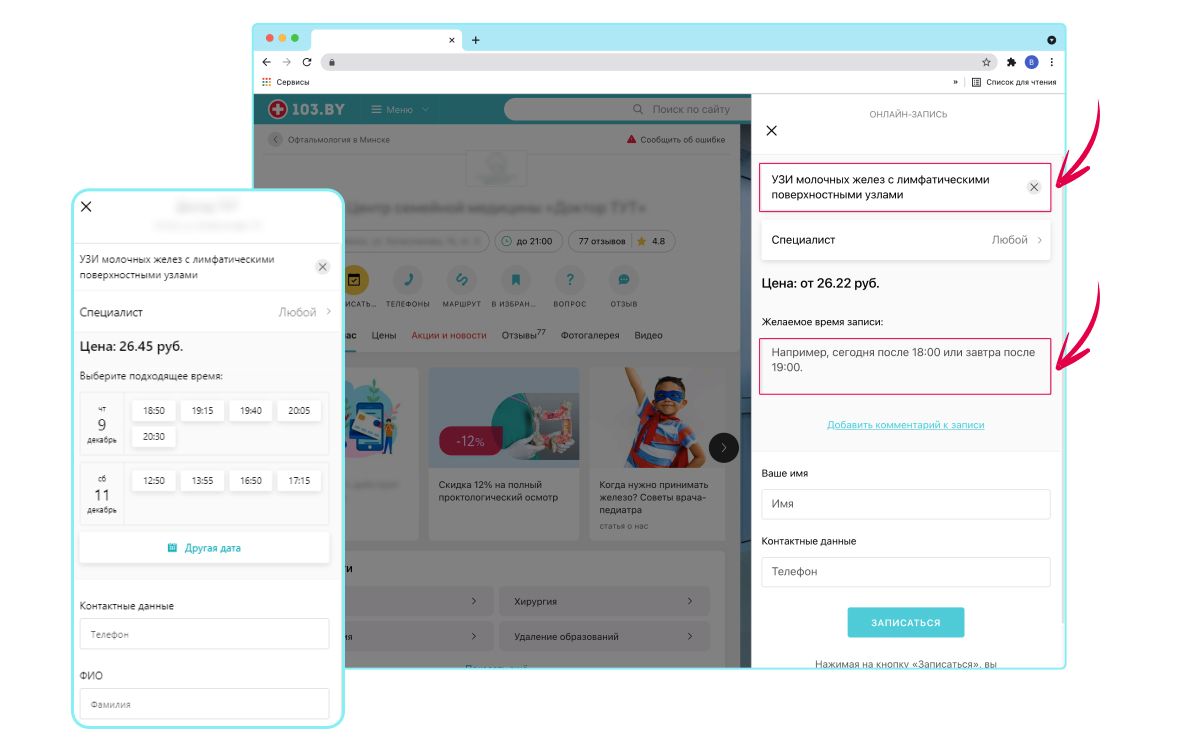Image resolution: width=1200 pixels, height=753 pixels.
Task: Show hidden bookmarks with double chevron
Action: click(x=955, y=82)
